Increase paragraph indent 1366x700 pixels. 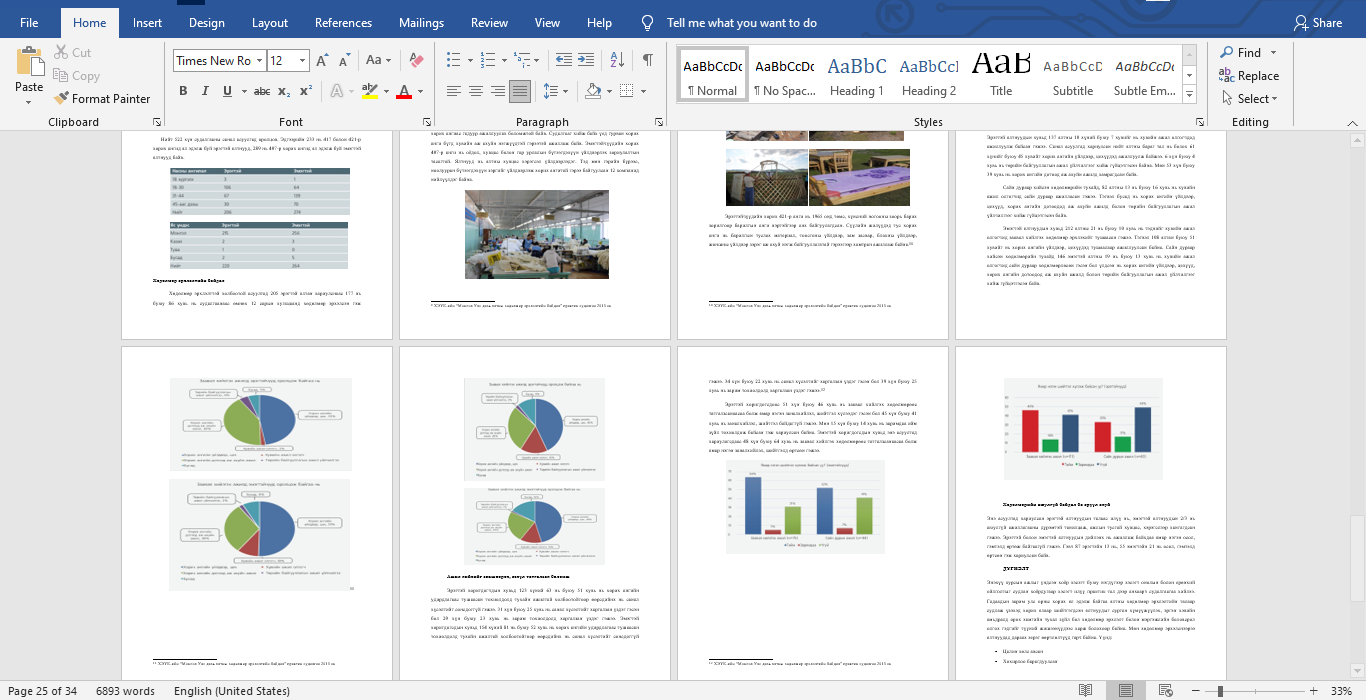point(588,60)
